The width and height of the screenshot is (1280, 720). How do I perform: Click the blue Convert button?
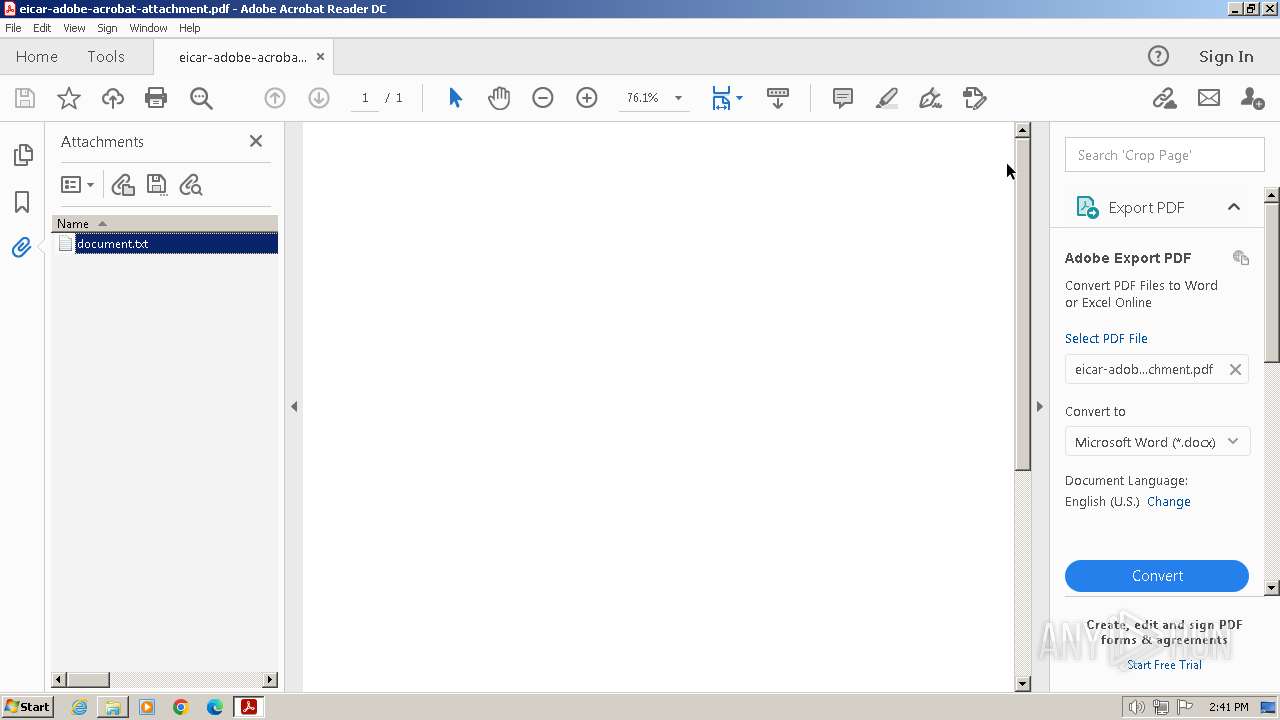coord(1157,576)
